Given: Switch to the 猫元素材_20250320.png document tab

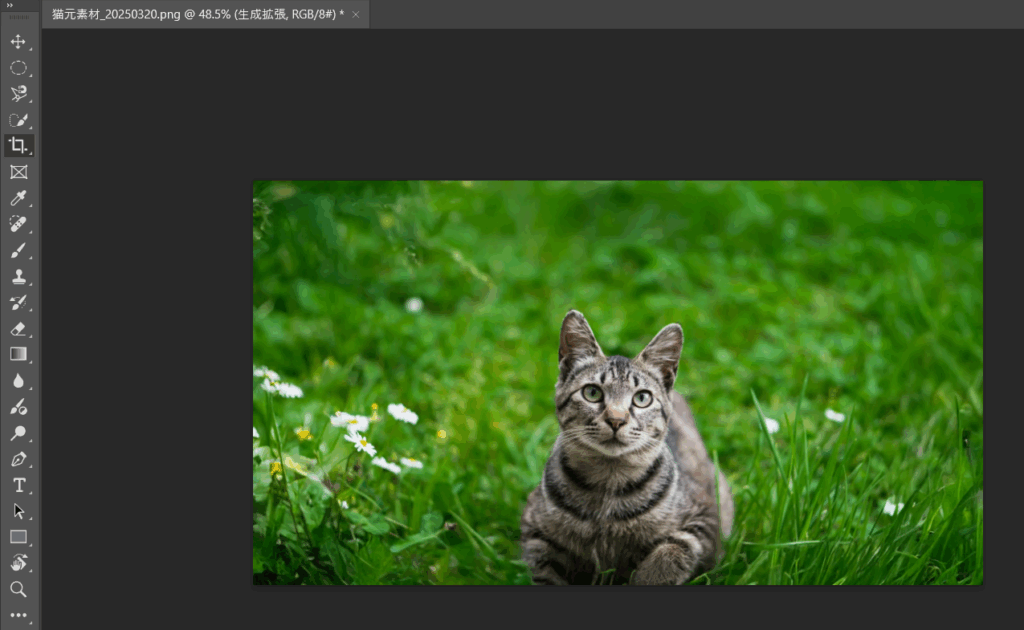Looking at the screenshot, I should click(x=197, y=14).
